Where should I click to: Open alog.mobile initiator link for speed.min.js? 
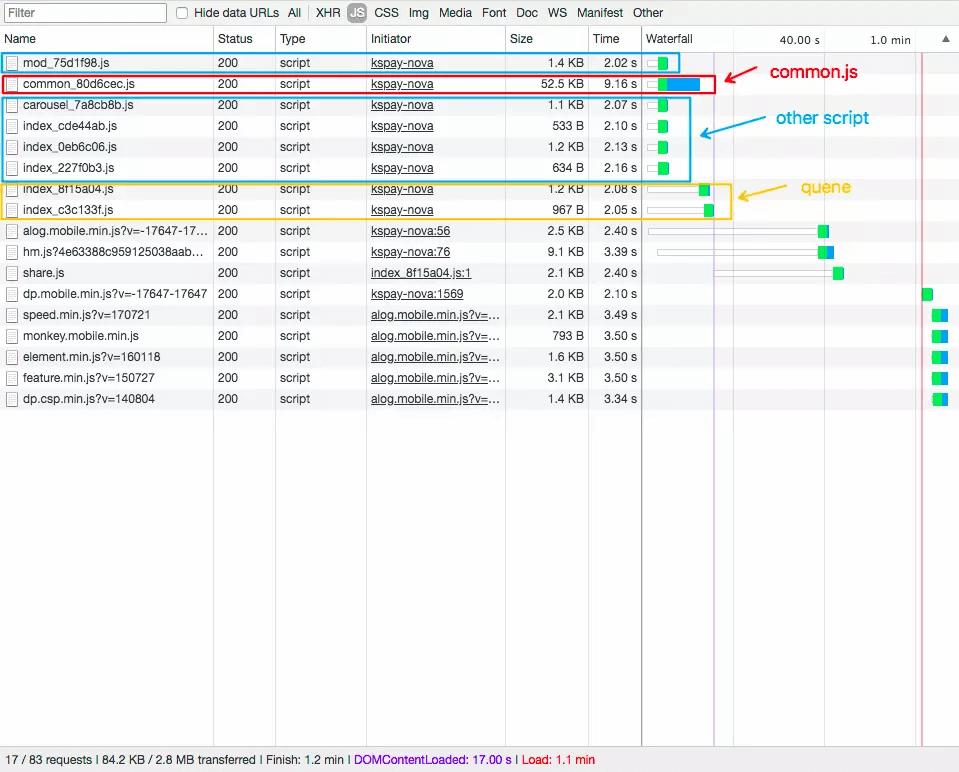pyautogui.click(x=435, y=315)
